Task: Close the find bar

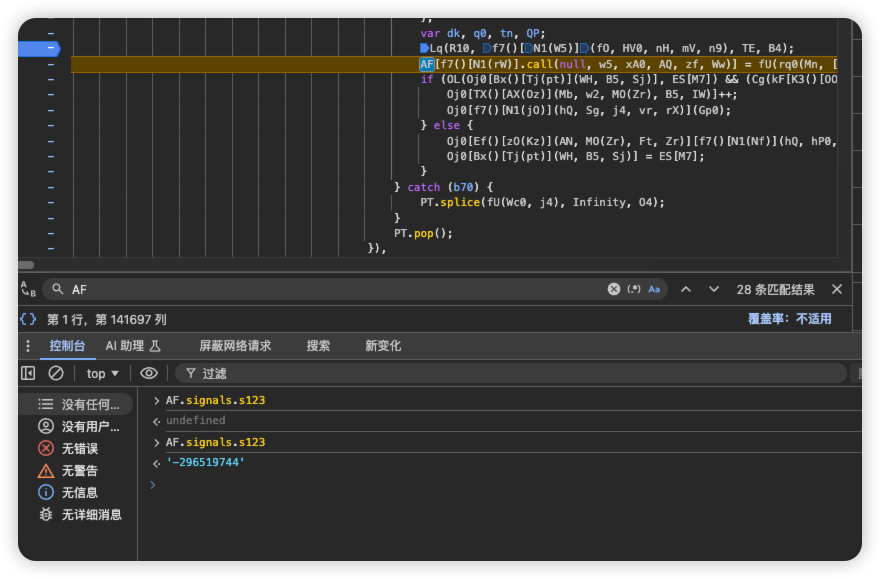Action: pyautogui.click(x=837, y=289)
